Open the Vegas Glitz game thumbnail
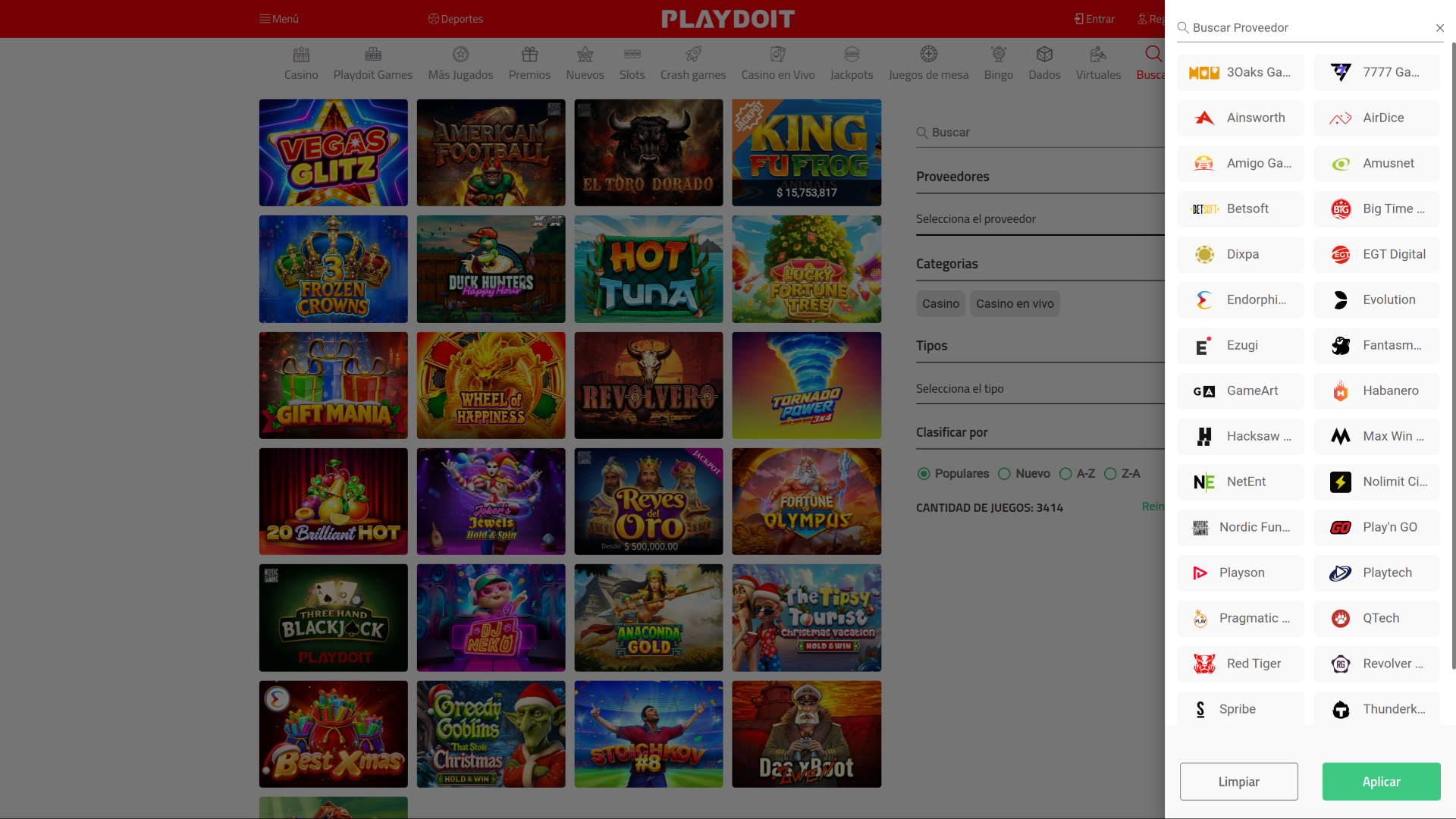 click(x=333, y=152)
